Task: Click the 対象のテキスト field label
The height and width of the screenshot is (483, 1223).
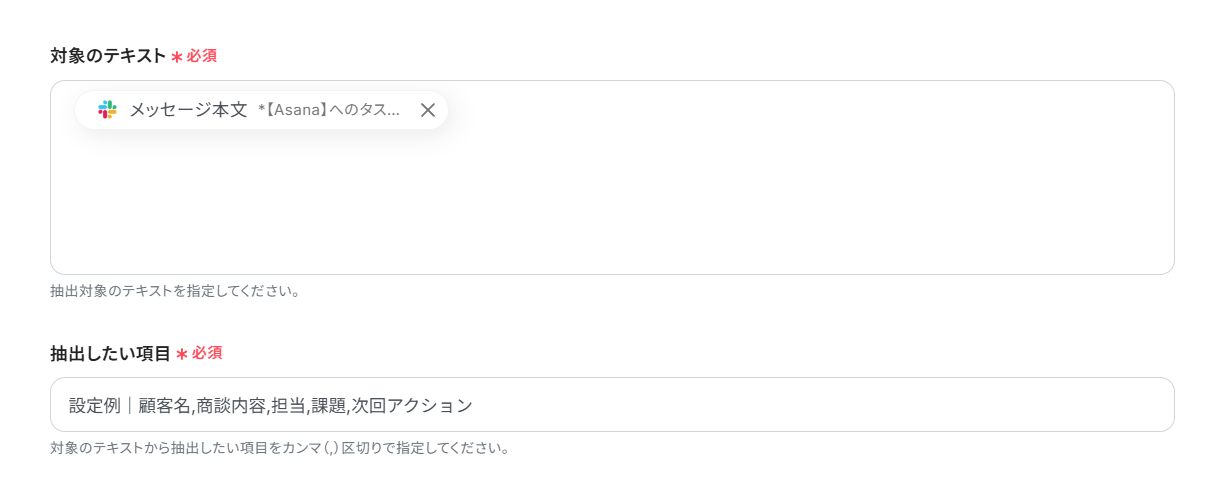Action: [x=108, y=56]
